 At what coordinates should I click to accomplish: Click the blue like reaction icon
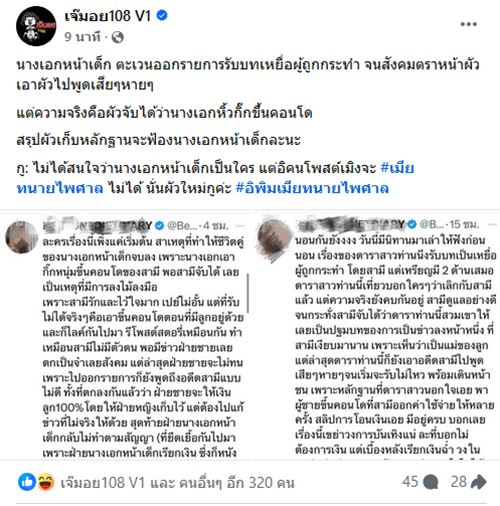[27, 482]
